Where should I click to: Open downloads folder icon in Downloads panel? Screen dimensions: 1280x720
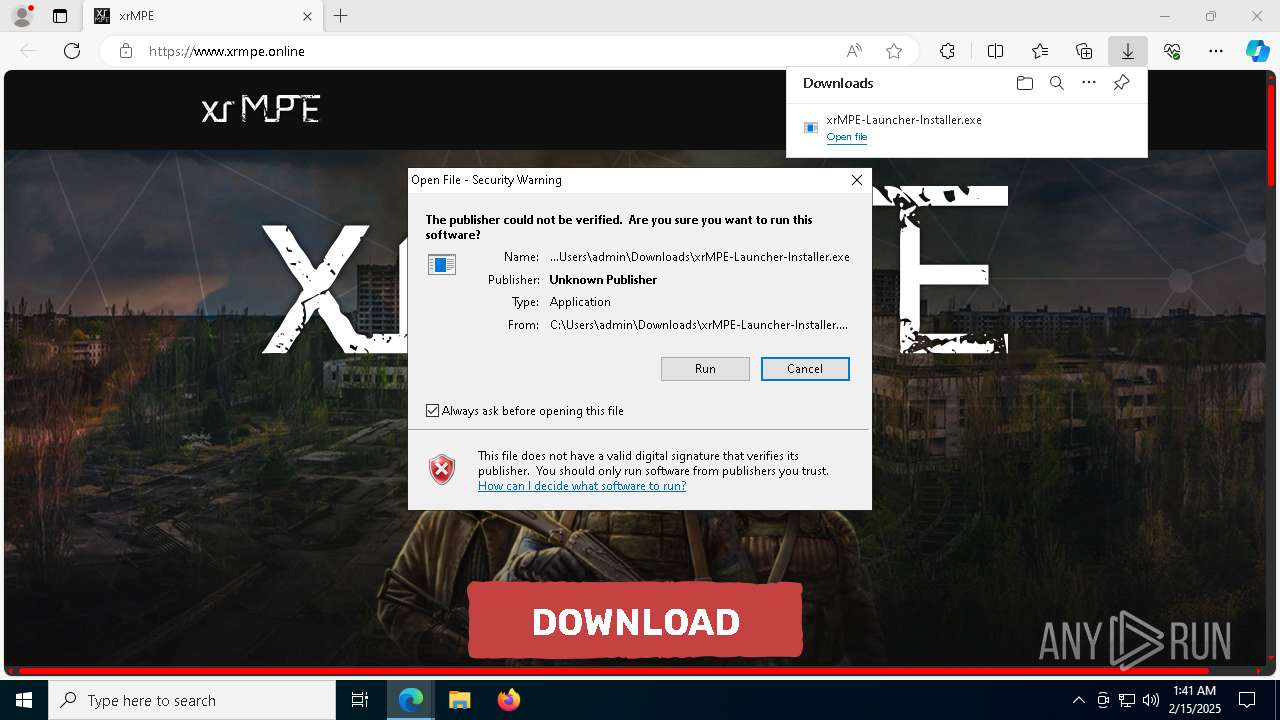coord(1024,83)
